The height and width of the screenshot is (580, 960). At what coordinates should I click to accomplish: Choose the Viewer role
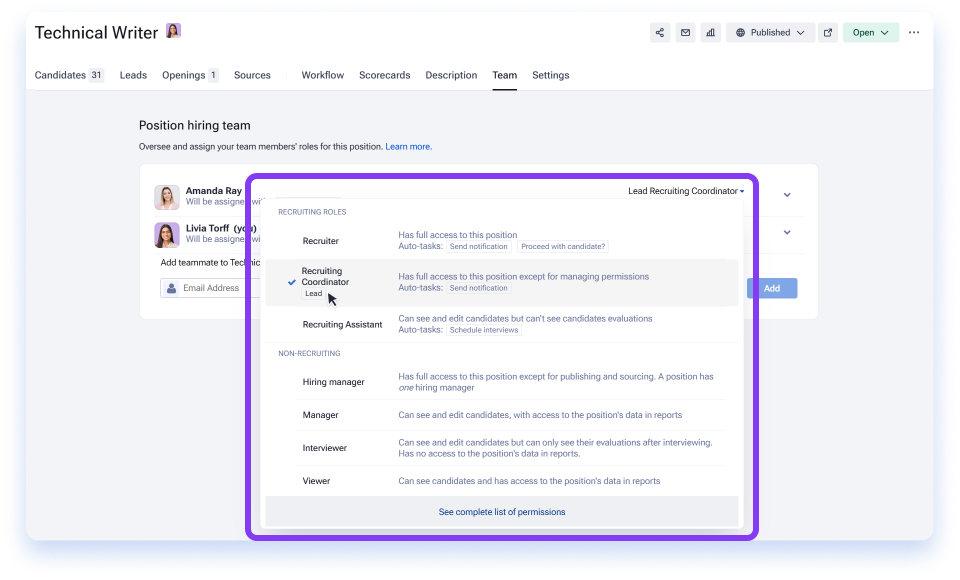coord(501,481)
